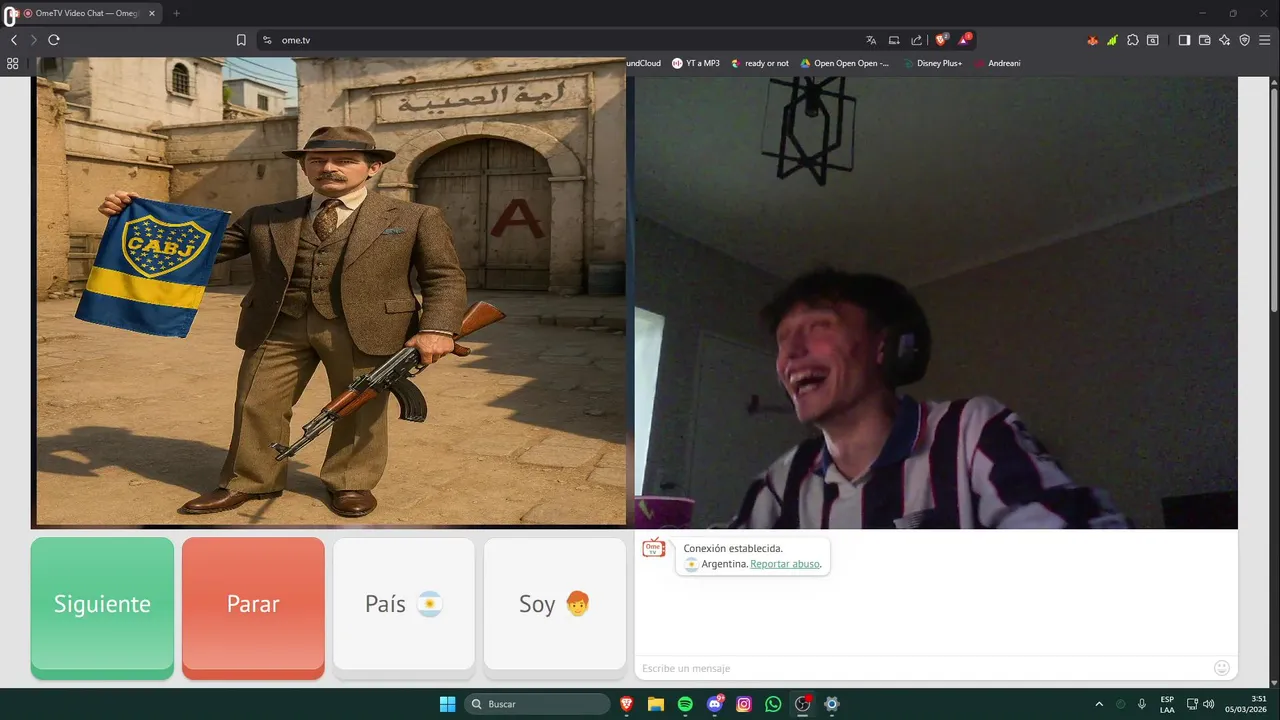The width and height of the screenshot is (1280, 720).
Task: Go back using the browser back arrow
Action: coord(14,40)
